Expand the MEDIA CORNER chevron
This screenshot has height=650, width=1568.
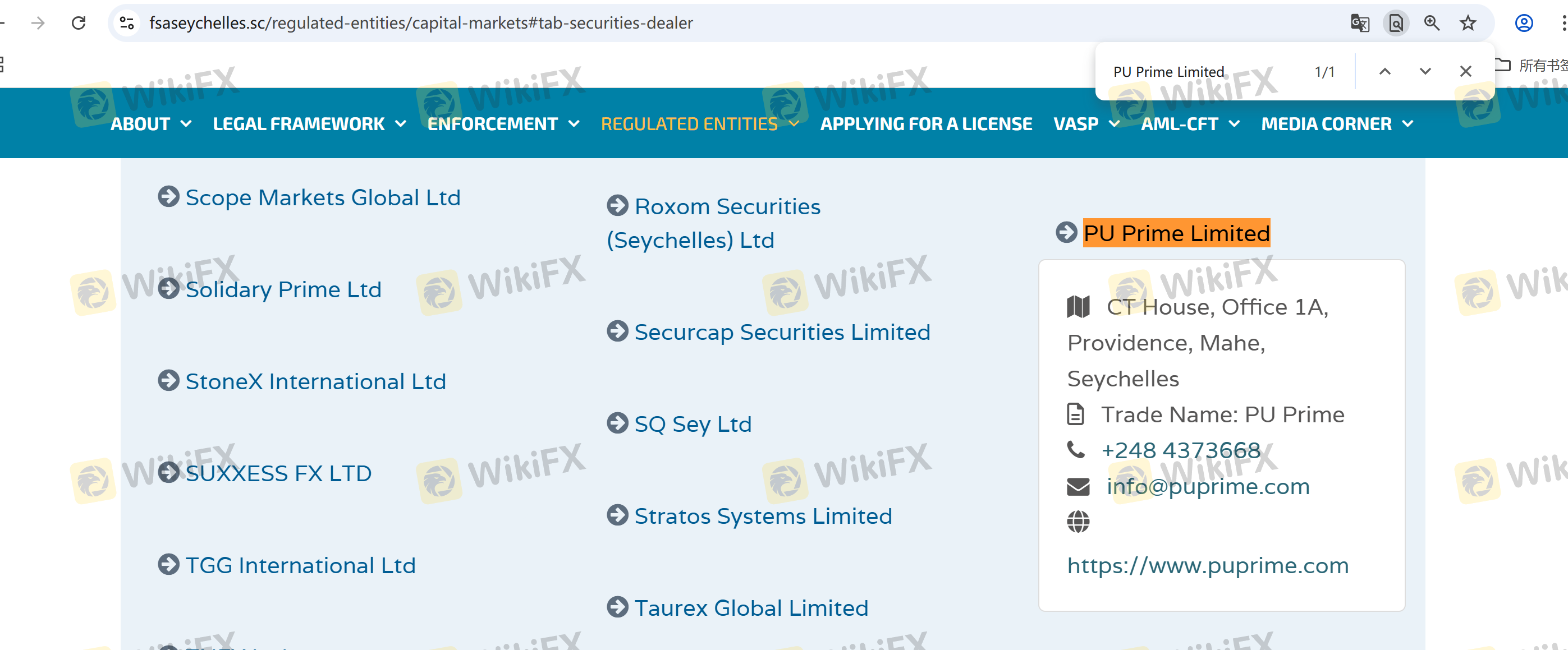1407,124
